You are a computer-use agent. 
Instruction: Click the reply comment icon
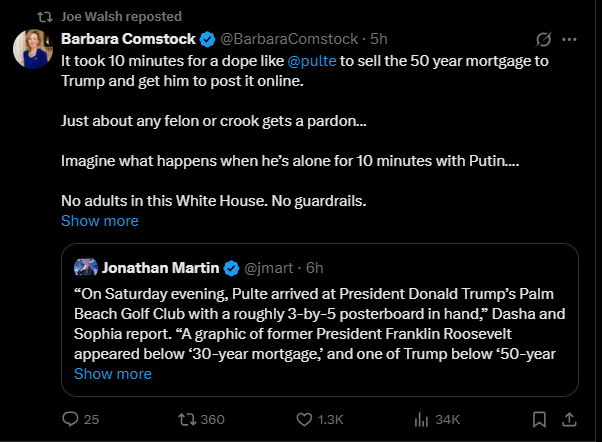pos(71,419)
